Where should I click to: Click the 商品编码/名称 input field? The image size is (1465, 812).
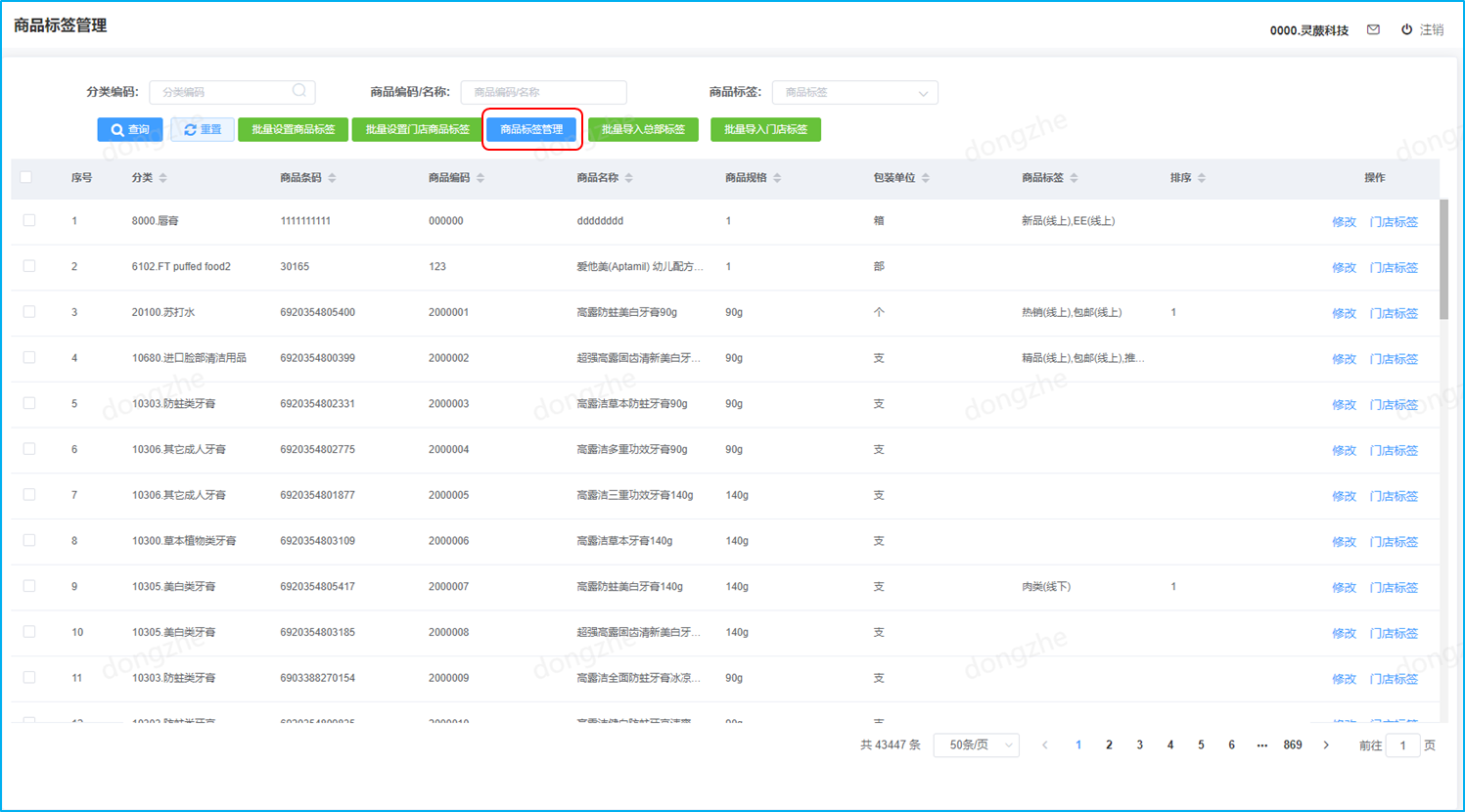pyautogui.click(x=543, y=92)
